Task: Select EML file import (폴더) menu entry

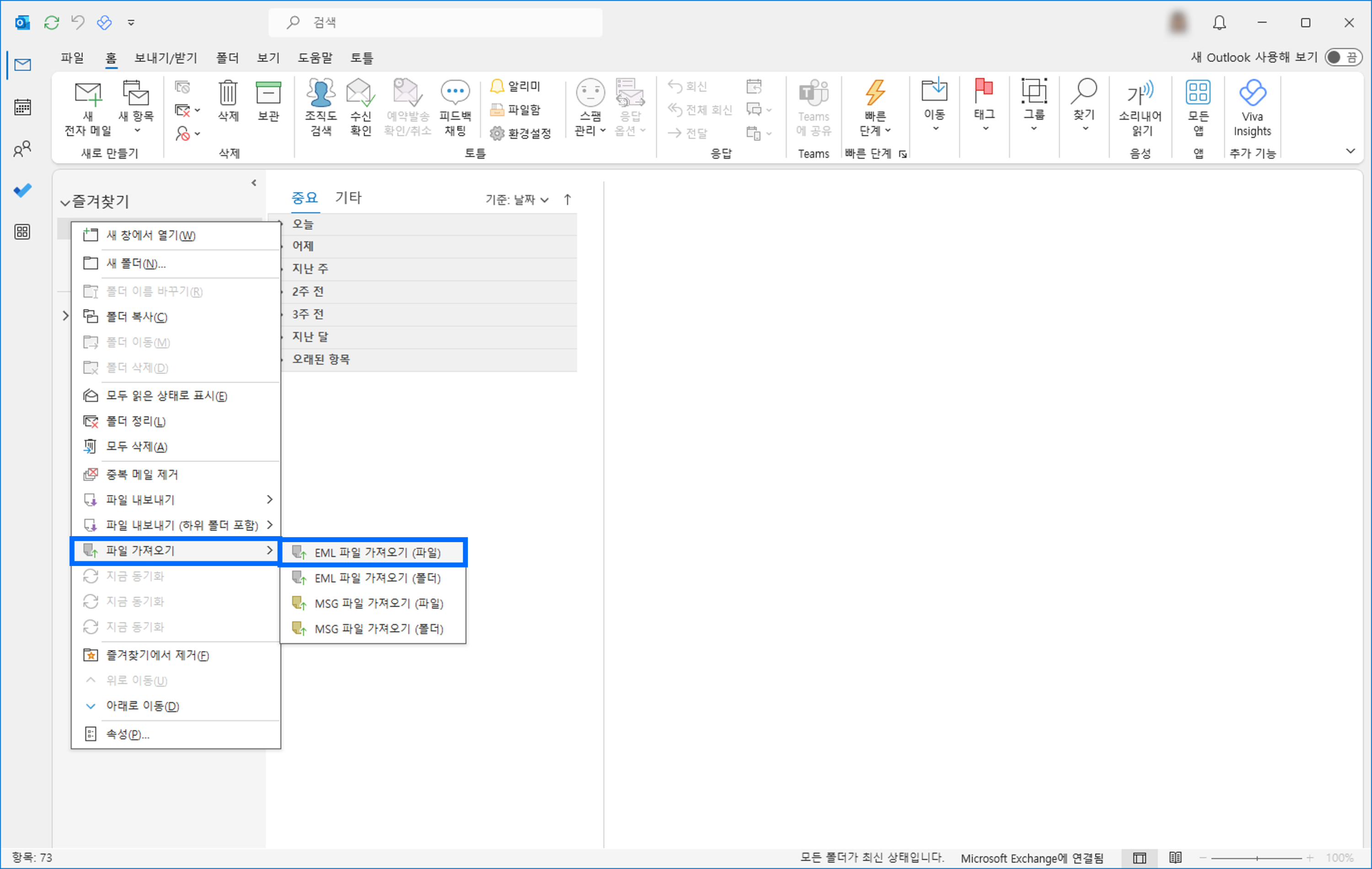Action: [x=377, y=578]
